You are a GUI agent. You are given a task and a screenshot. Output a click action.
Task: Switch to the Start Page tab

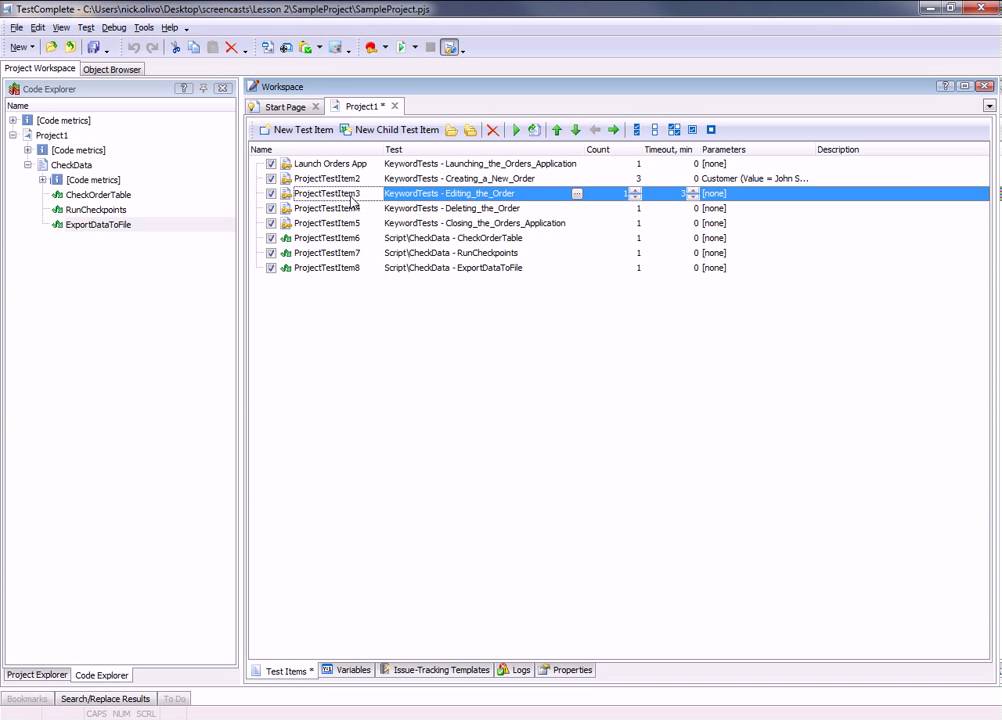(285, 107)
